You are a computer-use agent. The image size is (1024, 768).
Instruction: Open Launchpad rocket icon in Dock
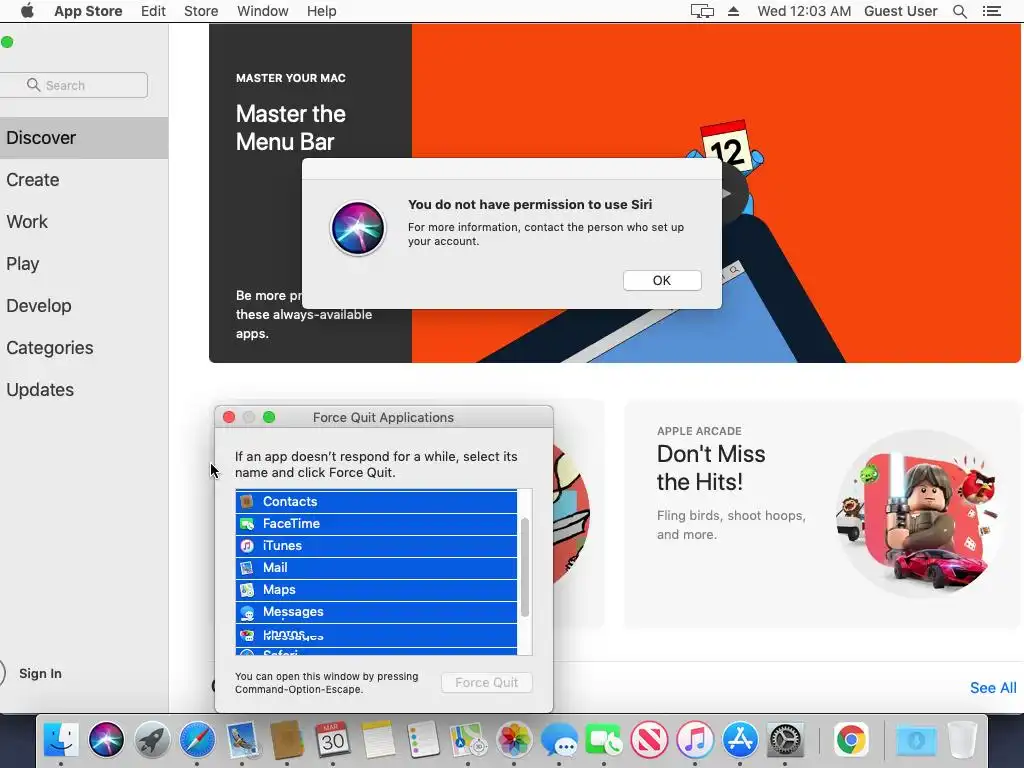click(x=152, y=740)
